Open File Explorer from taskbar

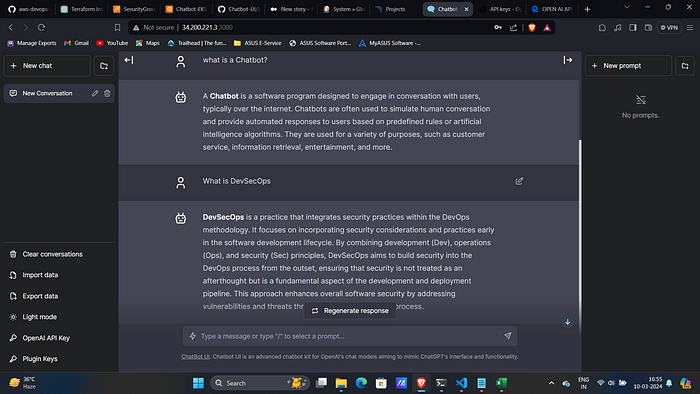[341, 383]
